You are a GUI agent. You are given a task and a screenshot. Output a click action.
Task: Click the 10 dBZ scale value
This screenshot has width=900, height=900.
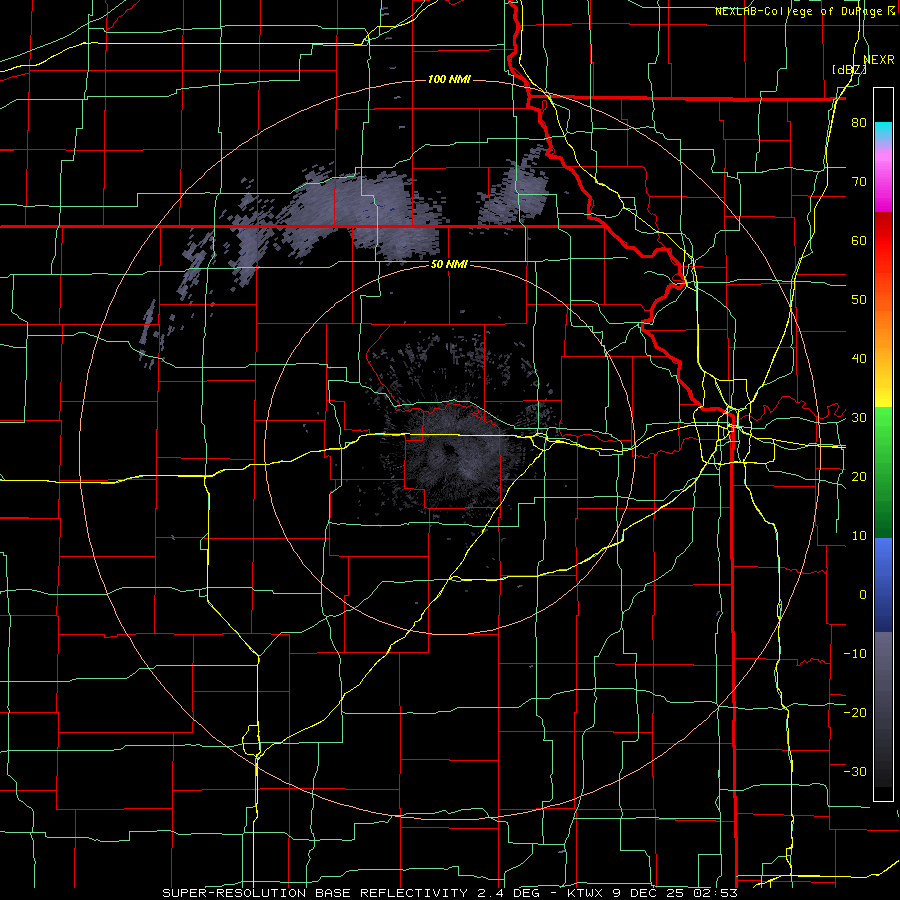pyautogui.click(x=859, y=536)
